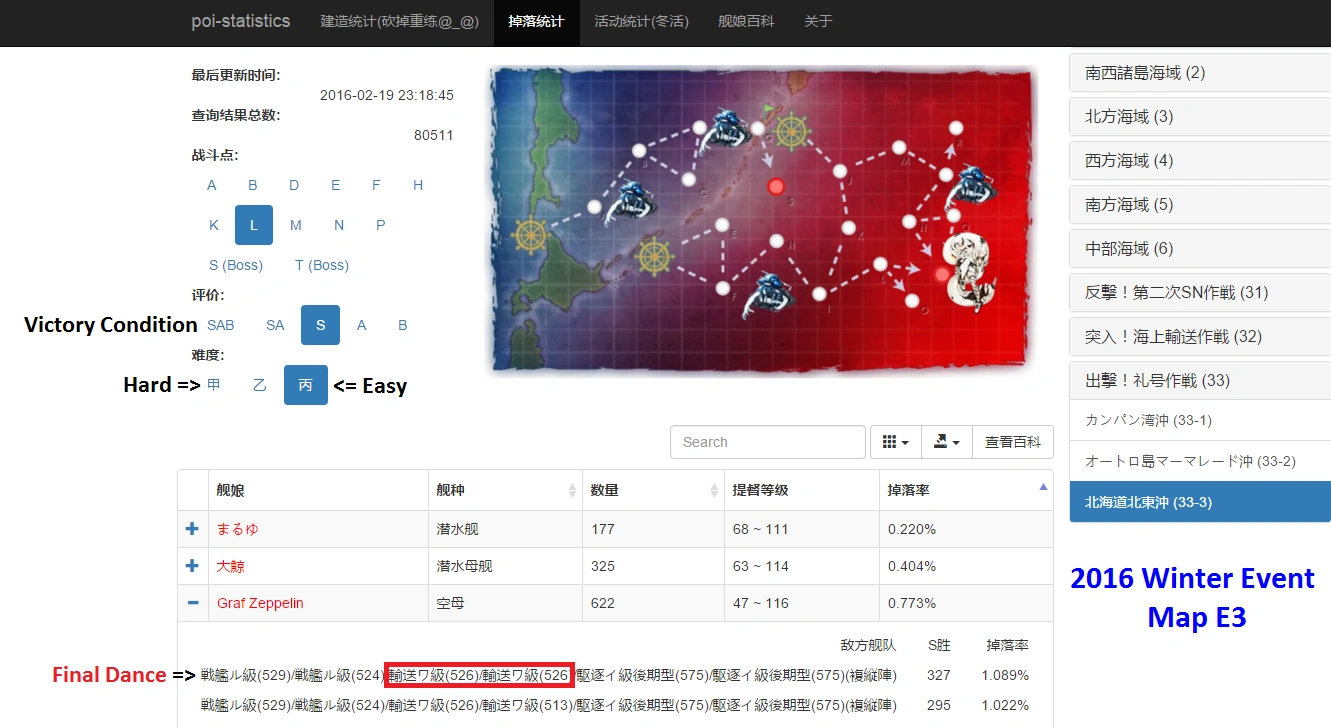Image resolution: width=1331 pixels, height=728 pixels.
Task: Open the Graf Zeppelin ship link
Action: 260,603
